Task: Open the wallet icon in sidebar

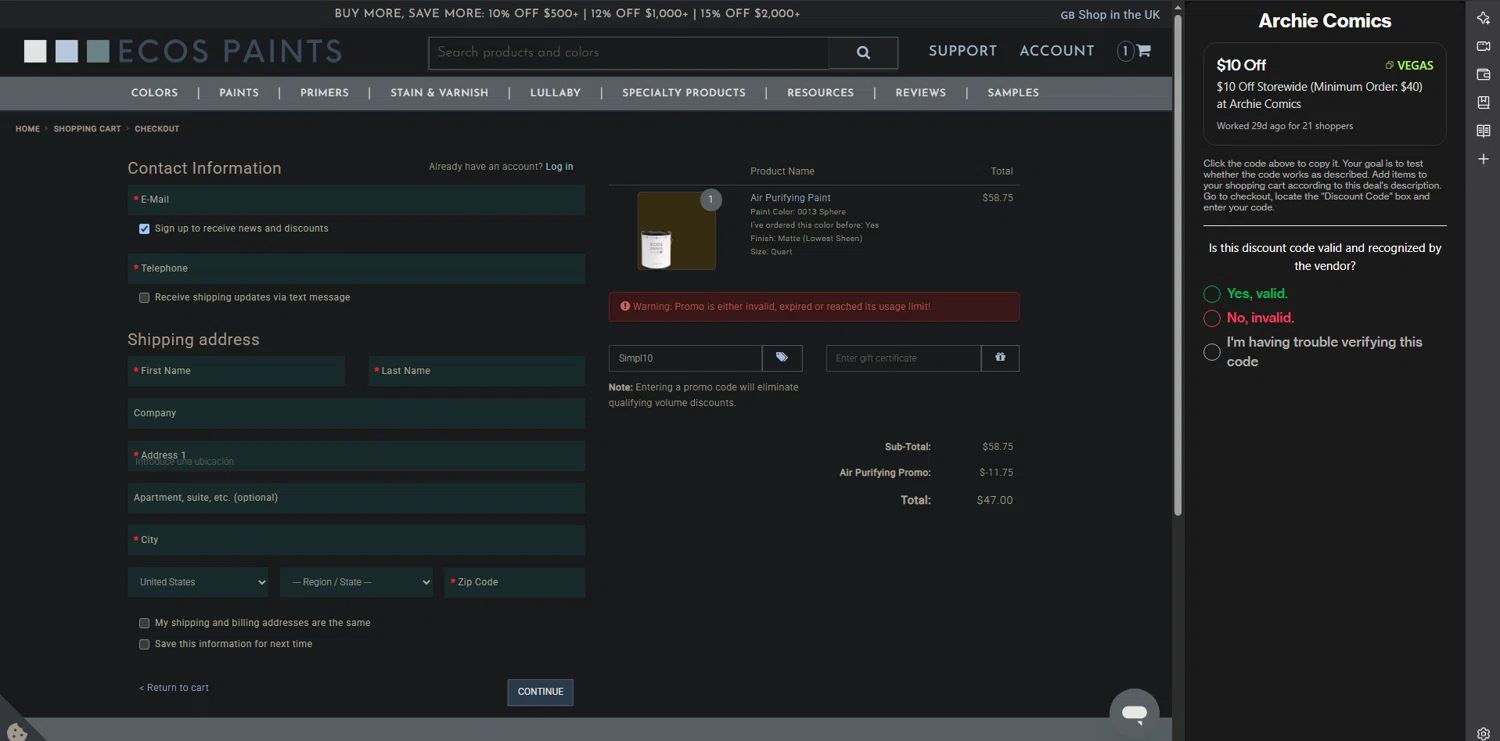Action: (1483, 74)
